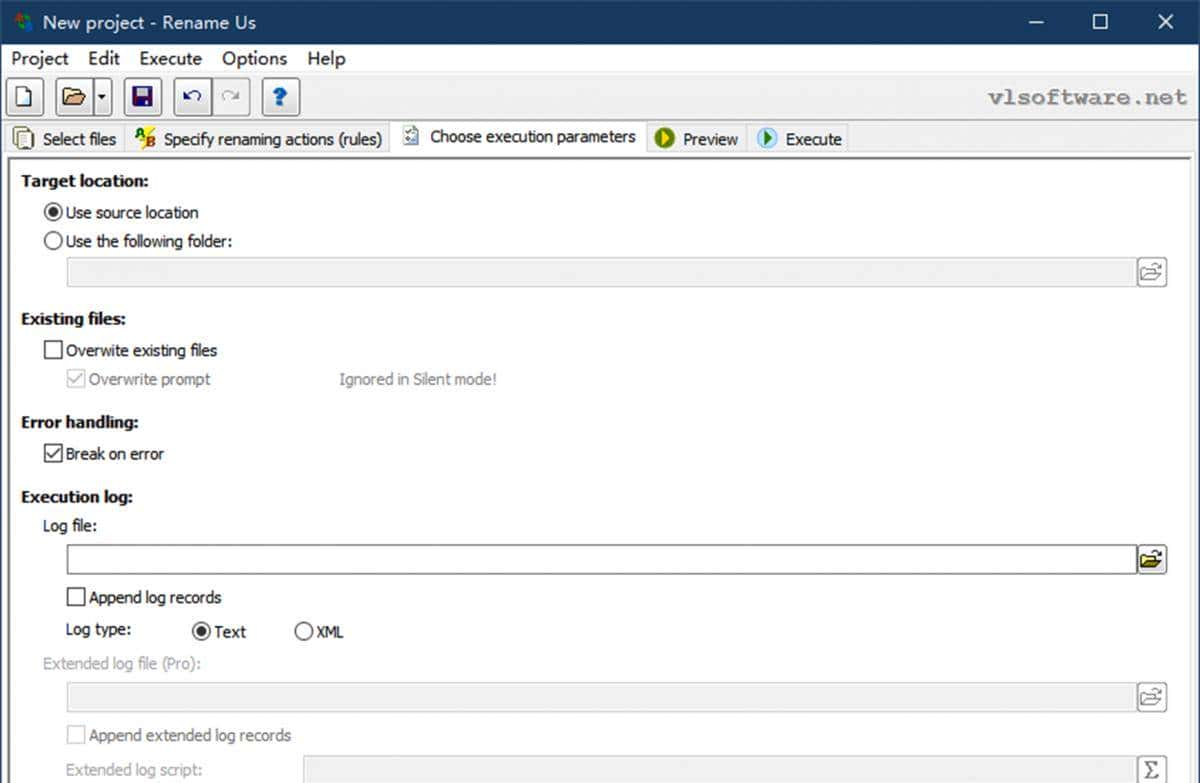Choose the 'Use the following folder' option

point(53,241)
